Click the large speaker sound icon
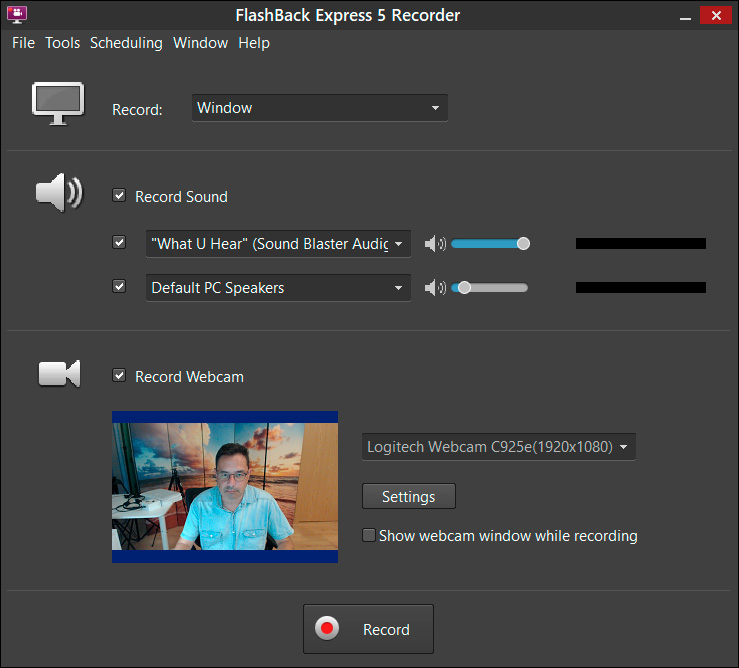Screen dimensions: 739x668 click(x=58, y=192)
